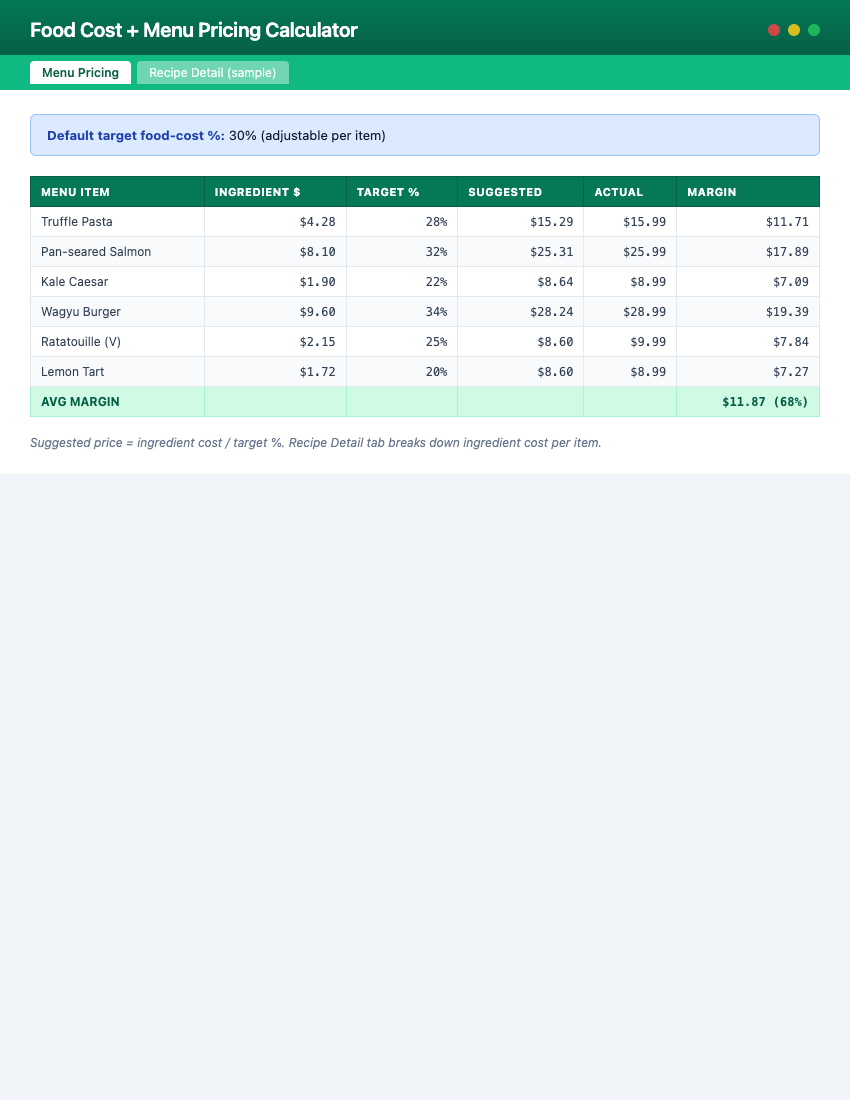Click Wagyu Burger suggested price $28.24
Viewport: 850px width, 1100px height.
point(551,312)
